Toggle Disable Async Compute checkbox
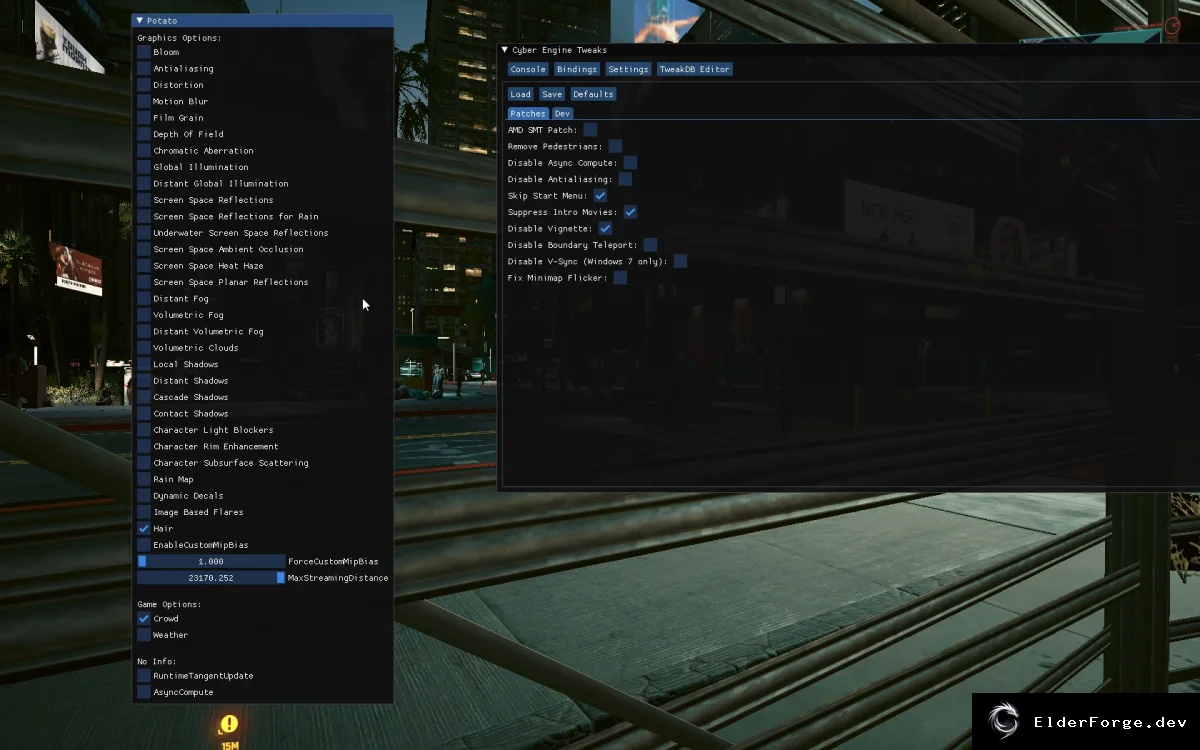This screenshot has height=750, width=1200. click(x=630, y=163)
